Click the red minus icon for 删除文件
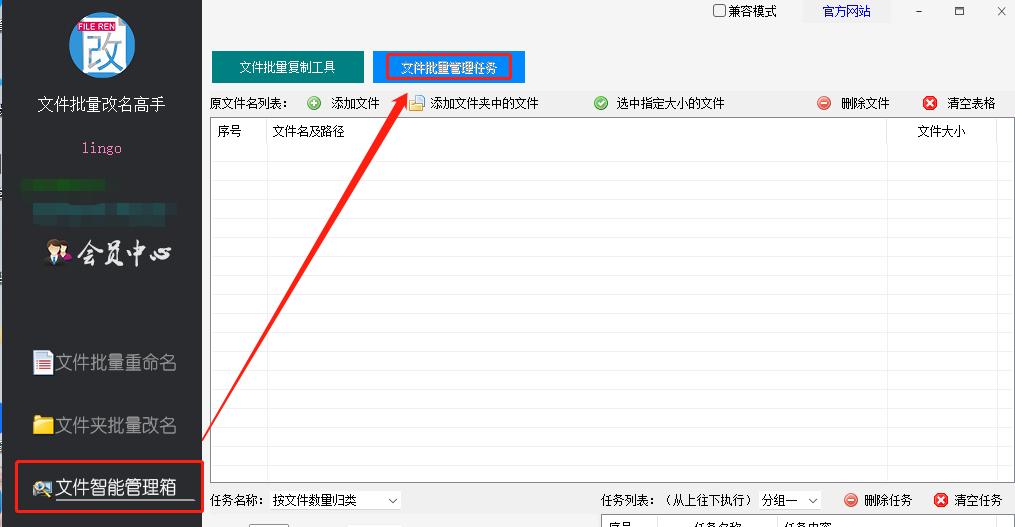Screen dimensions: 1015x527 pos(823,104)
